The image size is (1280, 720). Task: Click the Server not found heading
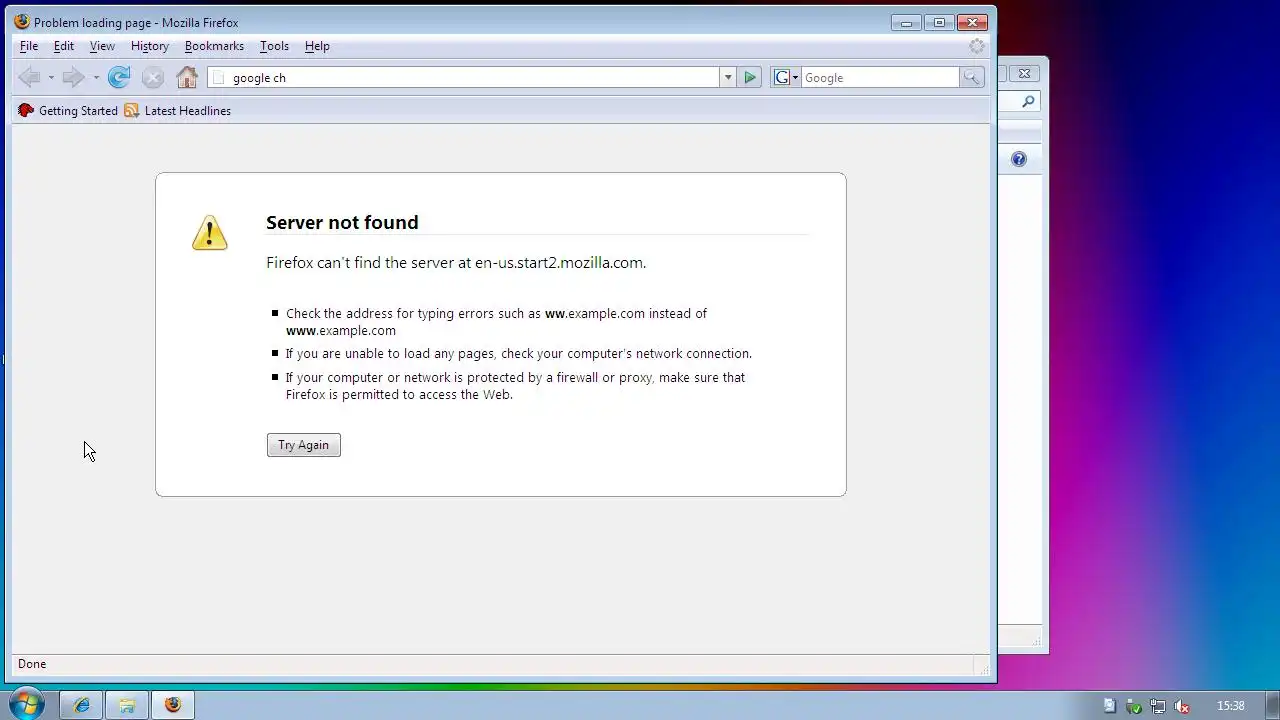coord(342,222)
